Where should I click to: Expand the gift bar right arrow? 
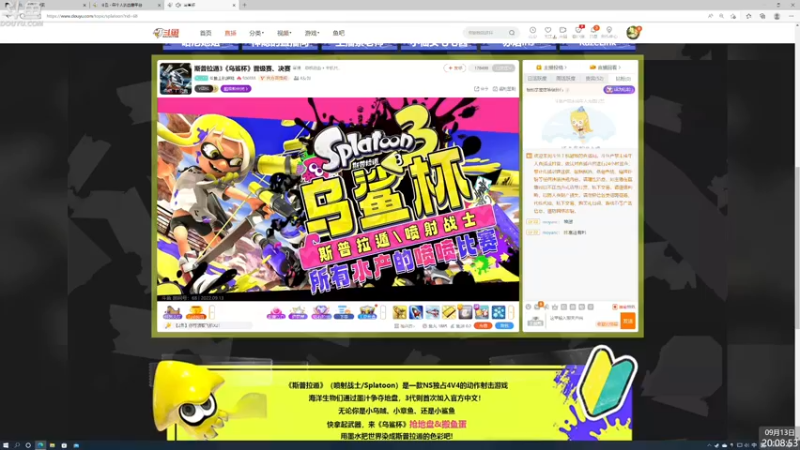pos(511,312)
